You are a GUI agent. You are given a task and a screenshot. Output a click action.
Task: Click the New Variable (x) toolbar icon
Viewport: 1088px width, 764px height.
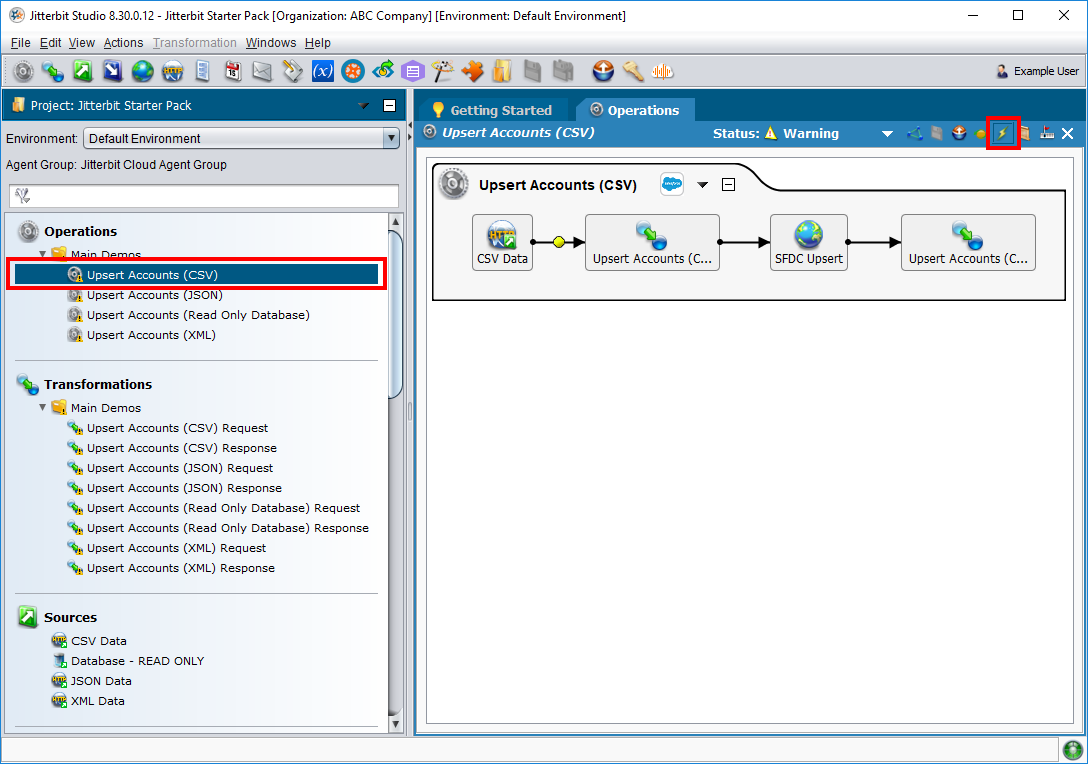tap(322, 71)
